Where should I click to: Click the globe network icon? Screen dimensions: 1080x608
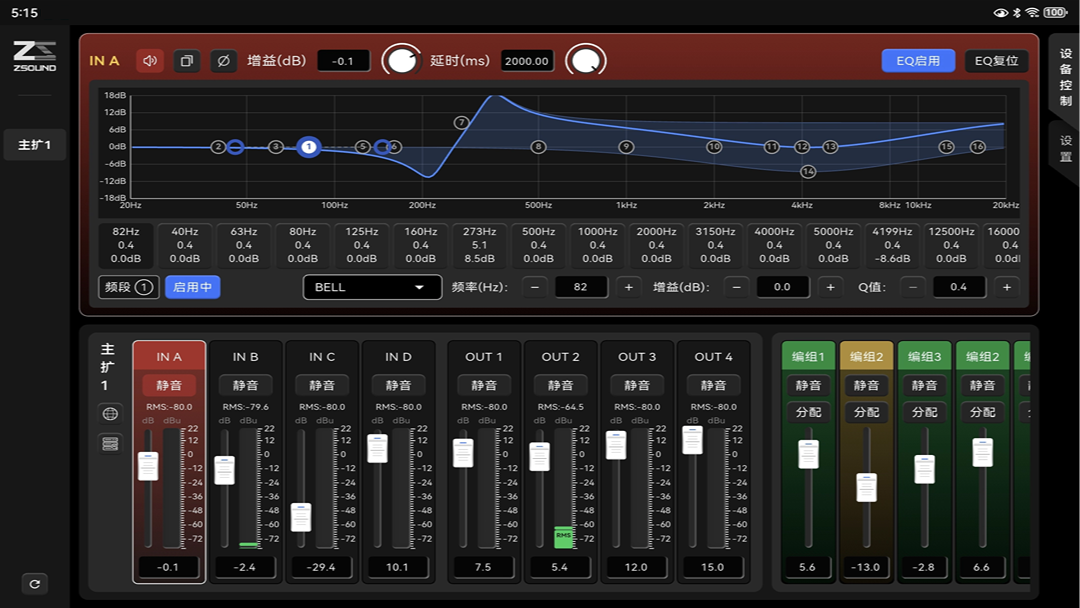pos(111,414)
